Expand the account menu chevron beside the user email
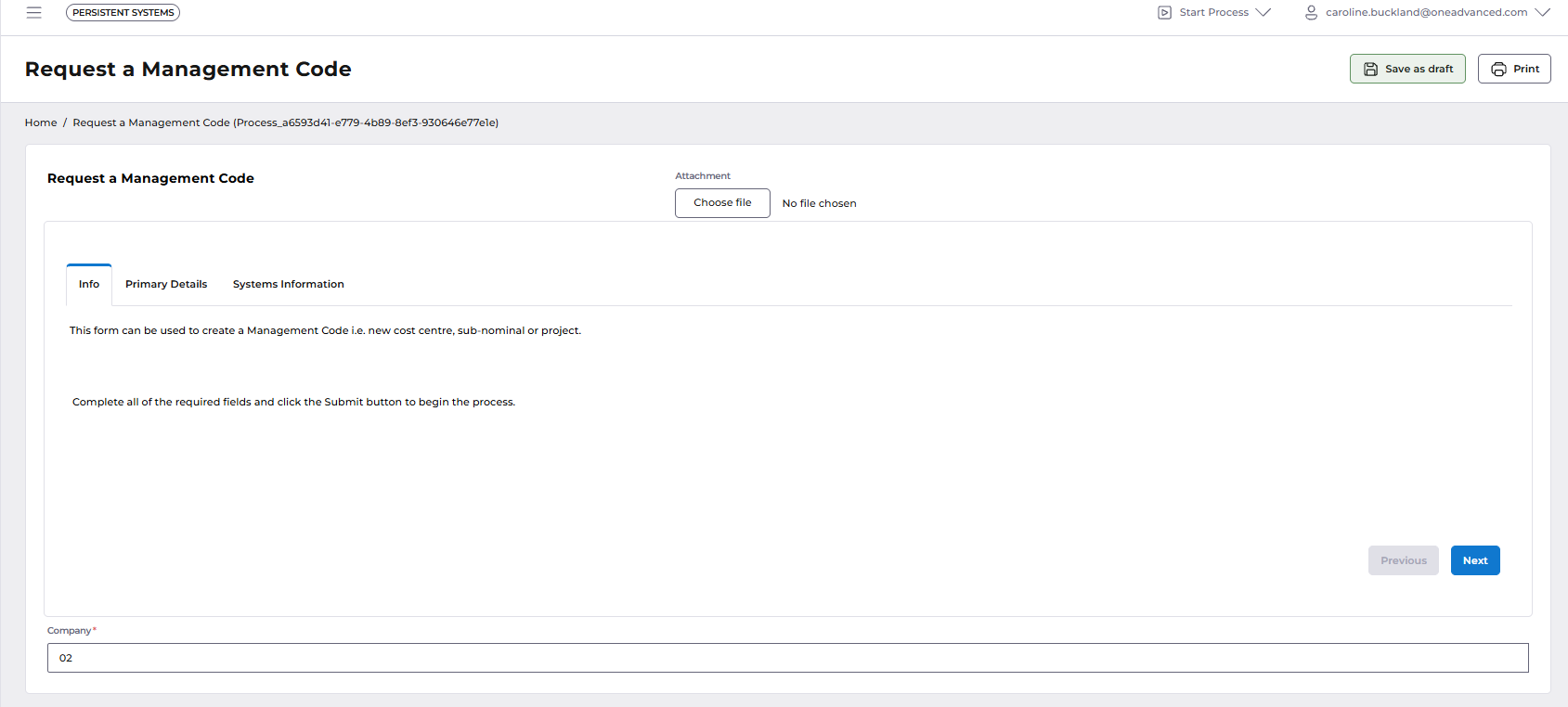The image size is (1568, 707). 1542,13
